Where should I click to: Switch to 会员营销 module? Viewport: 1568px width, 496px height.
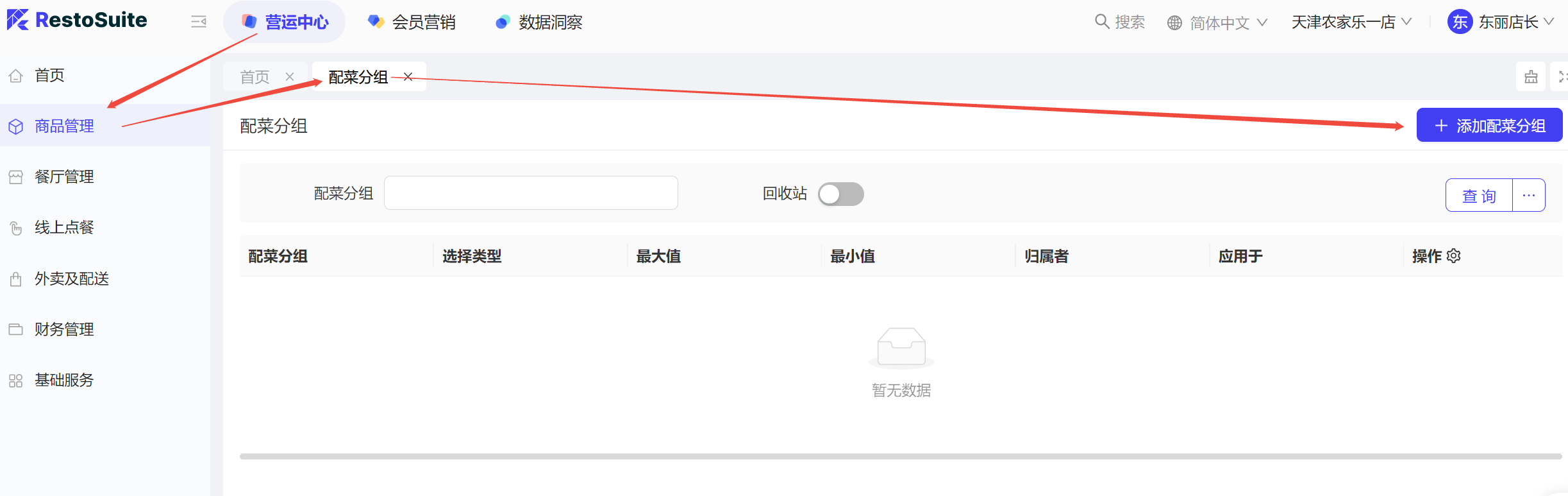click(412, 22)
